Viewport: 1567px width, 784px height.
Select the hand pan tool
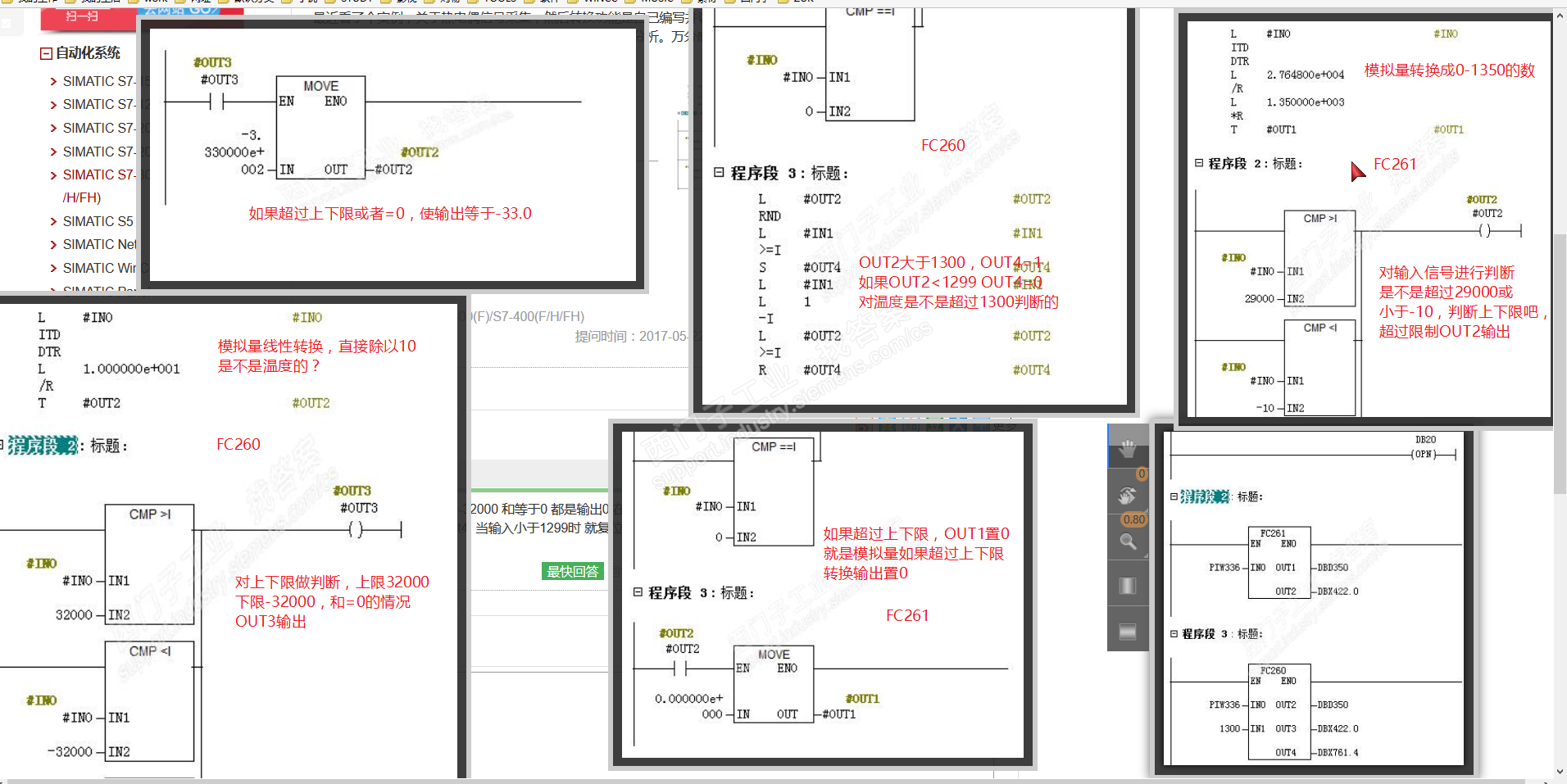point(1128,447)
